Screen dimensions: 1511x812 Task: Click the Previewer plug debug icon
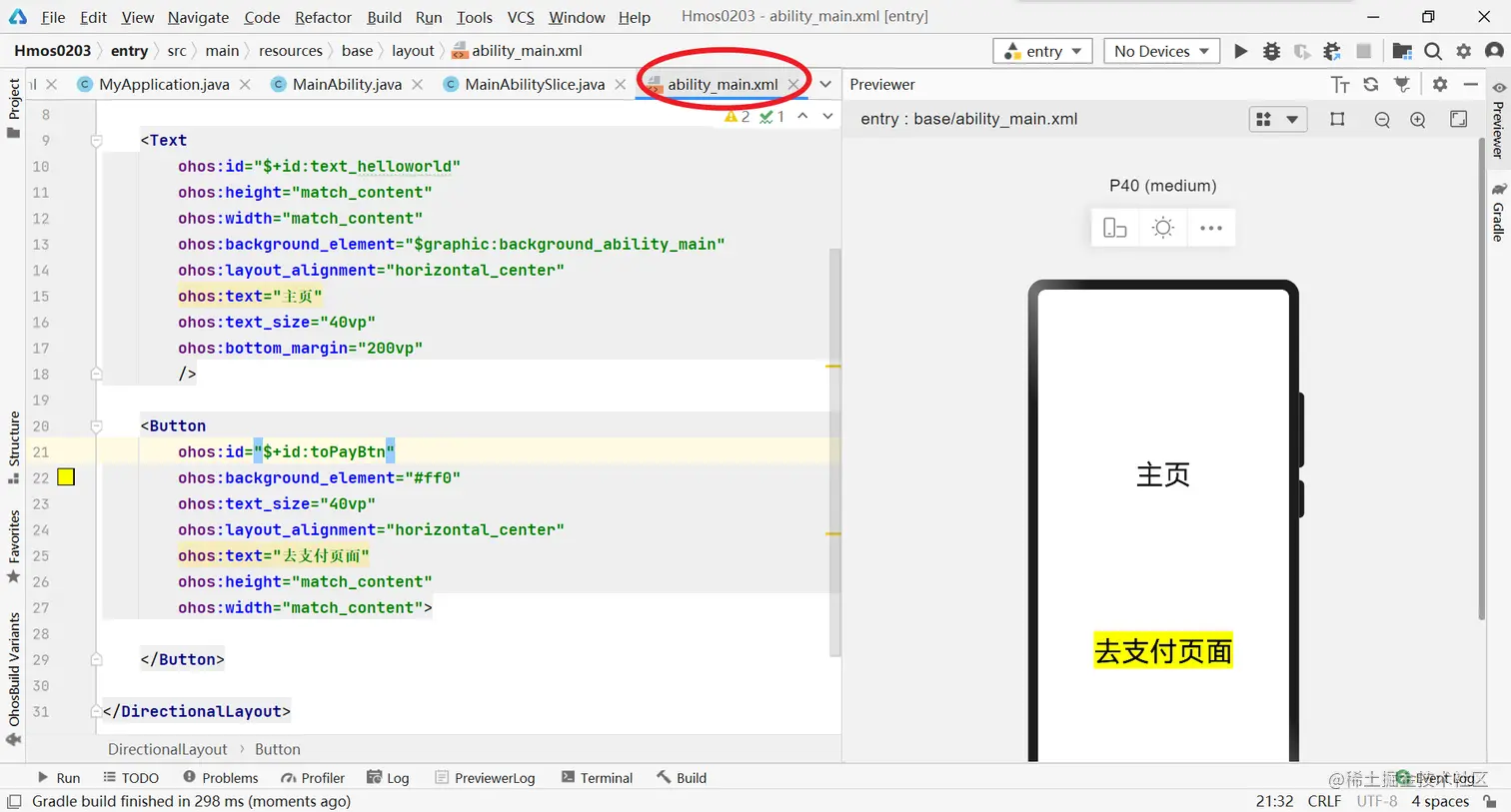(x=1403, y=85)
